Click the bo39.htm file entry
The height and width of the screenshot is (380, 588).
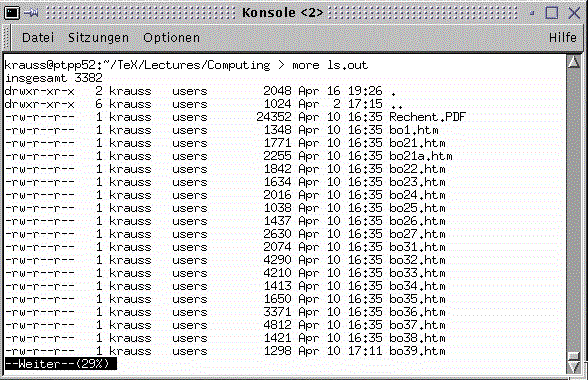tap(417, 351)
